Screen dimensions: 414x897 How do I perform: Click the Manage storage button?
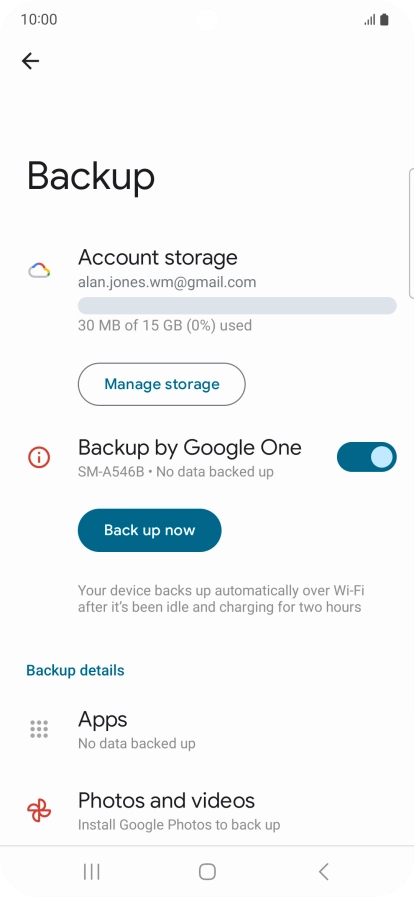pos(161,384)
